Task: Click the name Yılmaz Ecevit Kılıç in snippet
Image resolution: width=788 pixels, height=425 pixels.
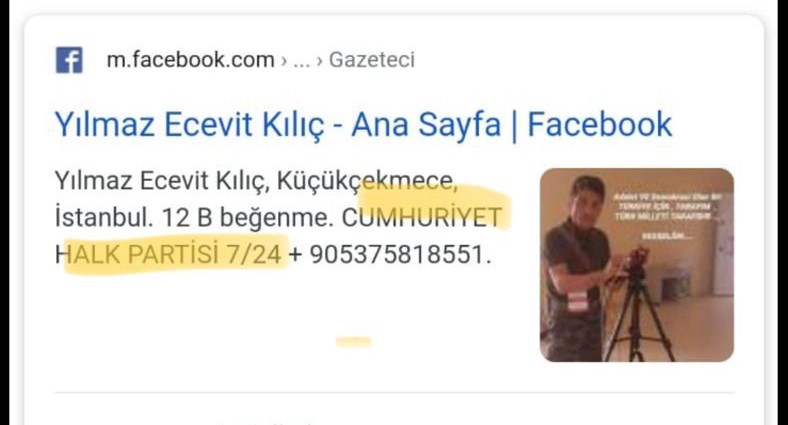Action: (162, 181)
